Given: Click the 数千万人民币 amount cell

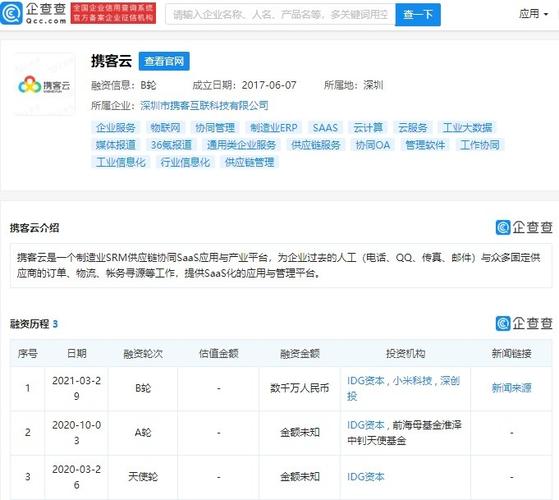Looking at the screenshot, I should pos(300,388).
